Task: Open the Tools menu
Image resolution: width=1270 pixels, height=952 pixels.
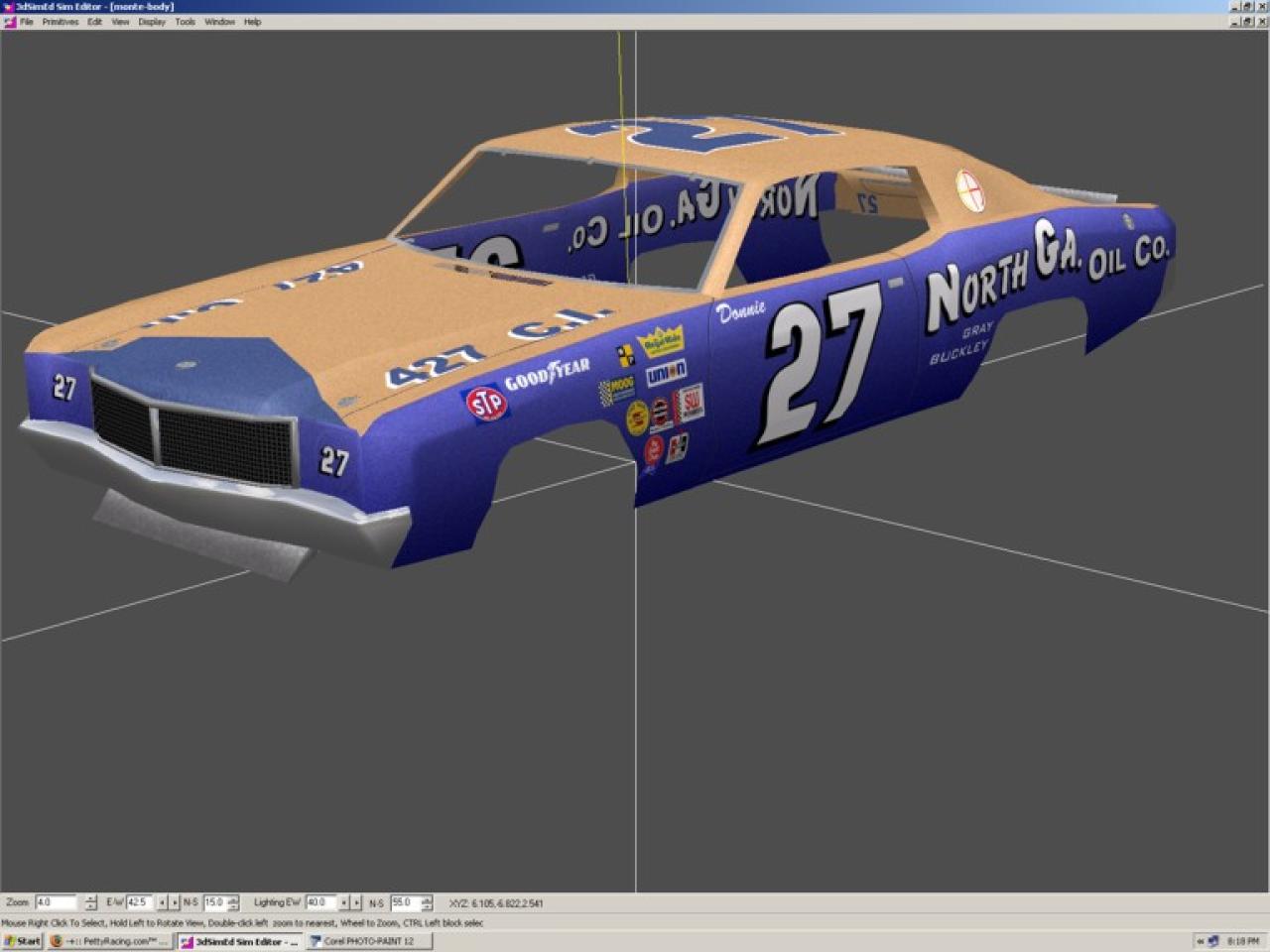Action: point(185,22)
